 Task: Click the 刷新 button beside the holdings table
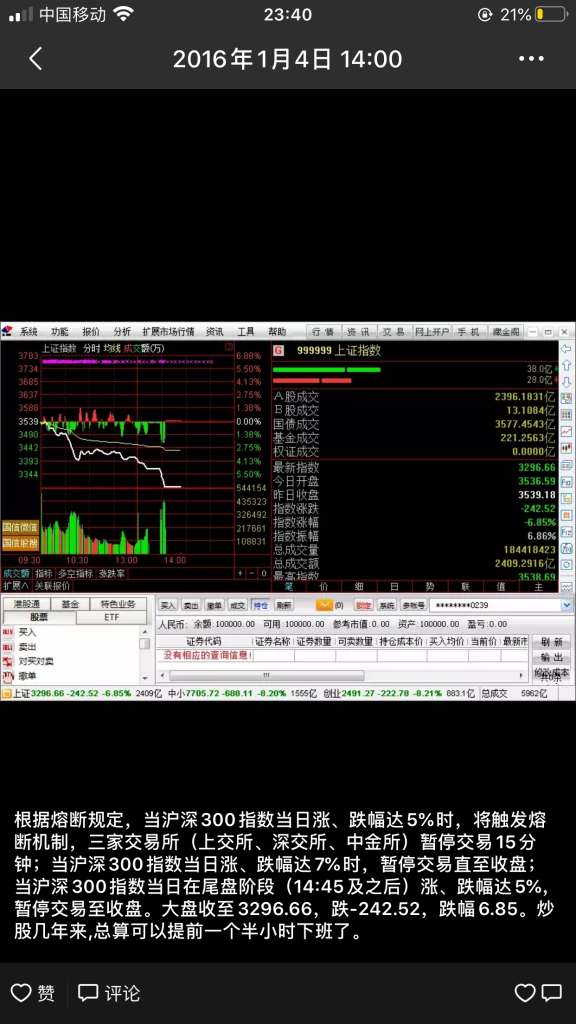(551, 642)
